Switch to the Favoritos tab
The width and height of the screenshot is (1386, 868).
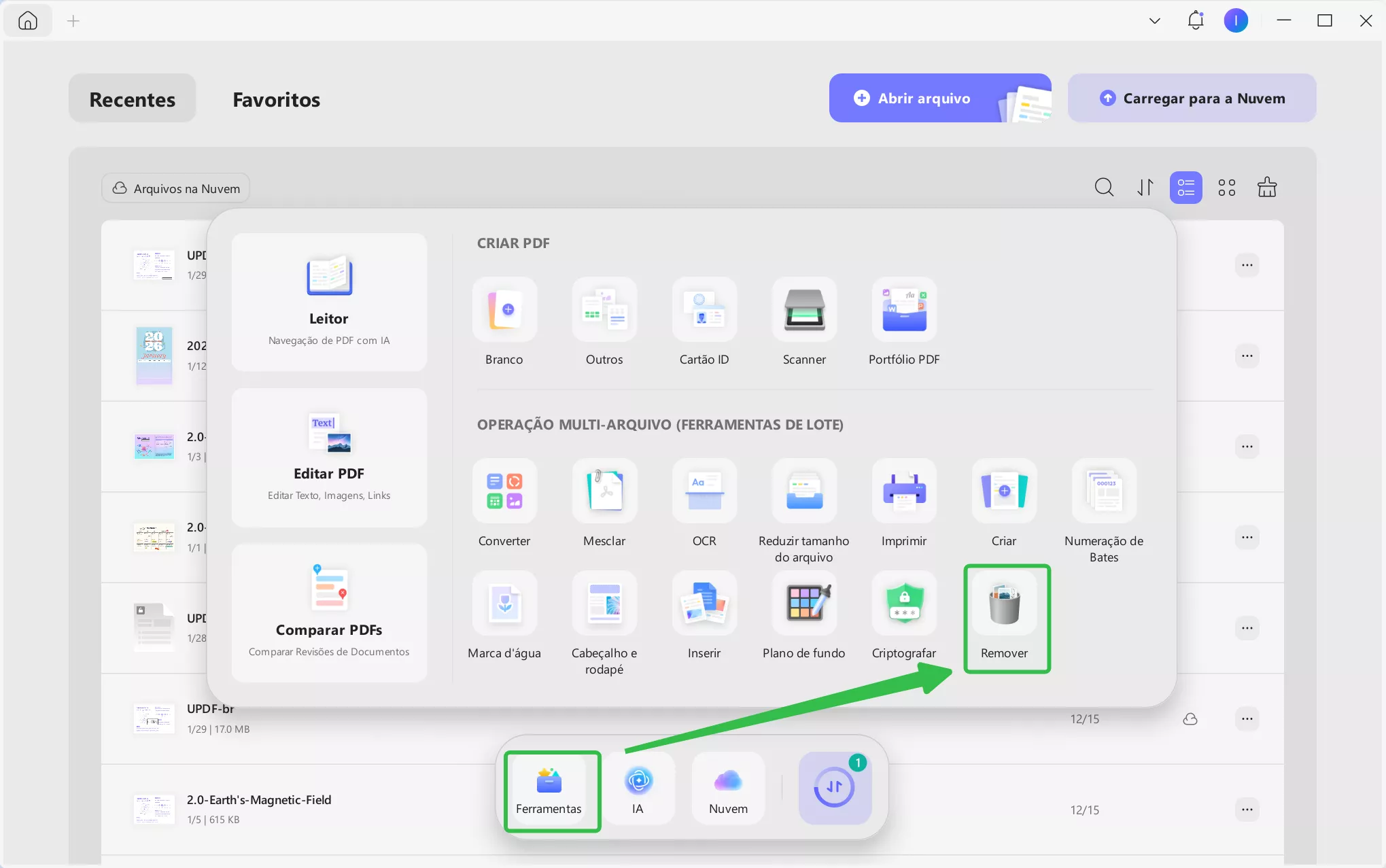276,99
